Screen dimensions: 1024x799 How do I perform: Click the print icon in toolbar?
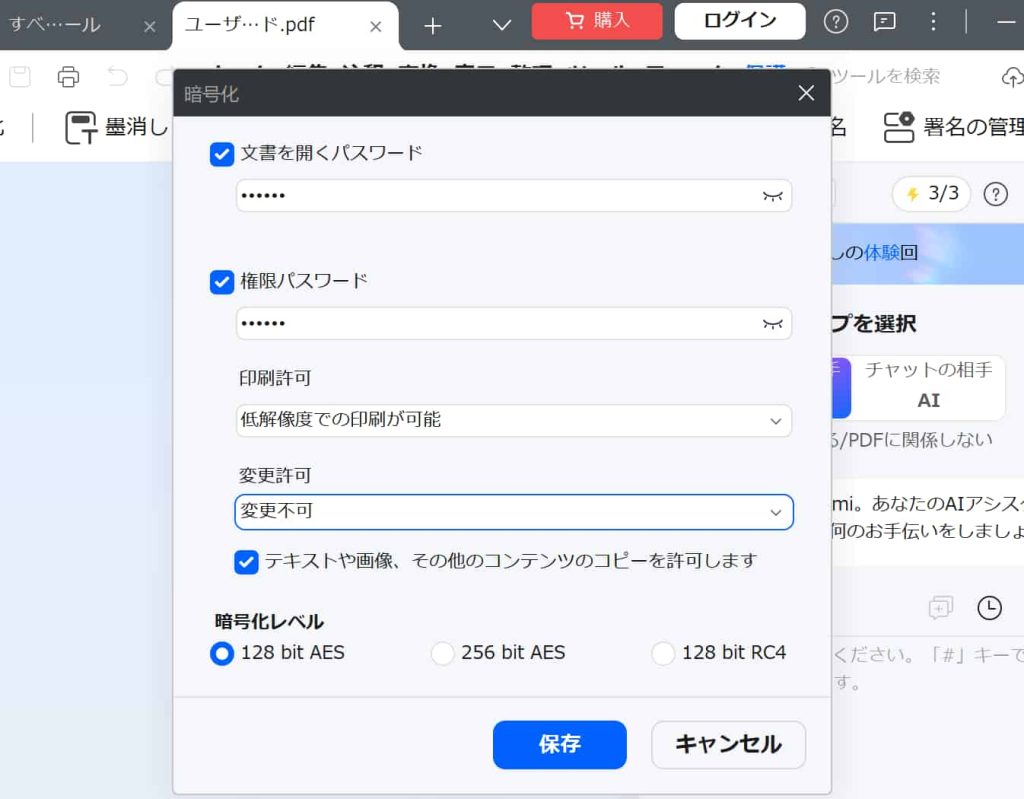[68, 77]
